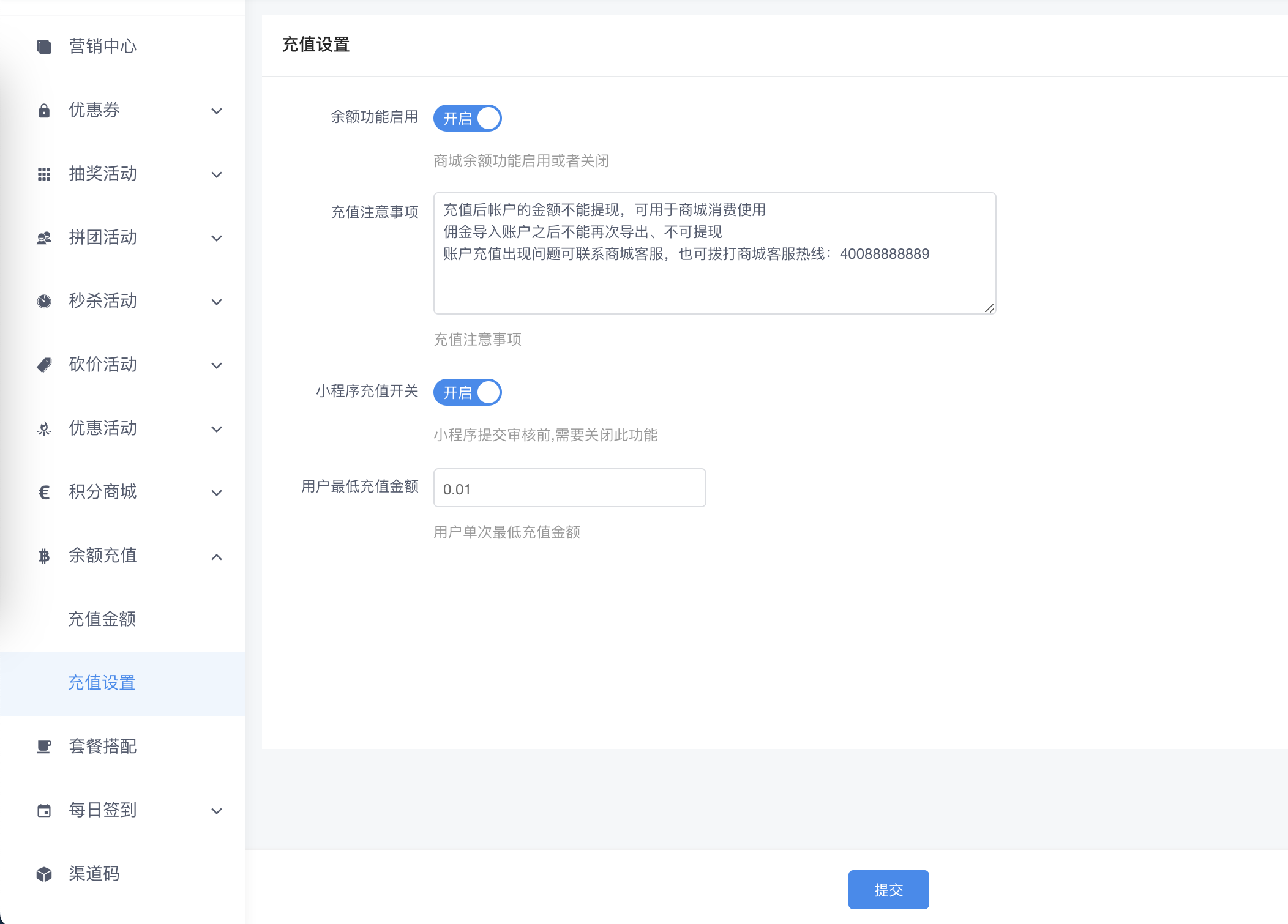Image resolution: width=1288 pixels, height=924 pixels.
Task: Click the clock icon beside 秒杀活动
Action: tap(44, 301)
